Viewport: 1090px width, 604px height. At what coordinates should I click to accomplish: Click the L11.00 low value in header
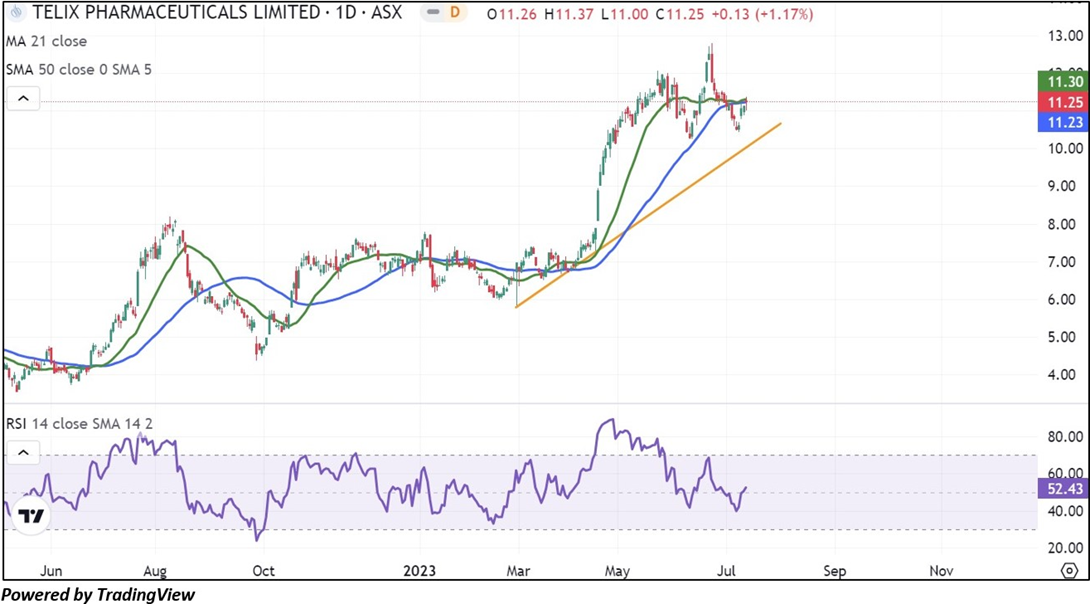tap(625, 14)
